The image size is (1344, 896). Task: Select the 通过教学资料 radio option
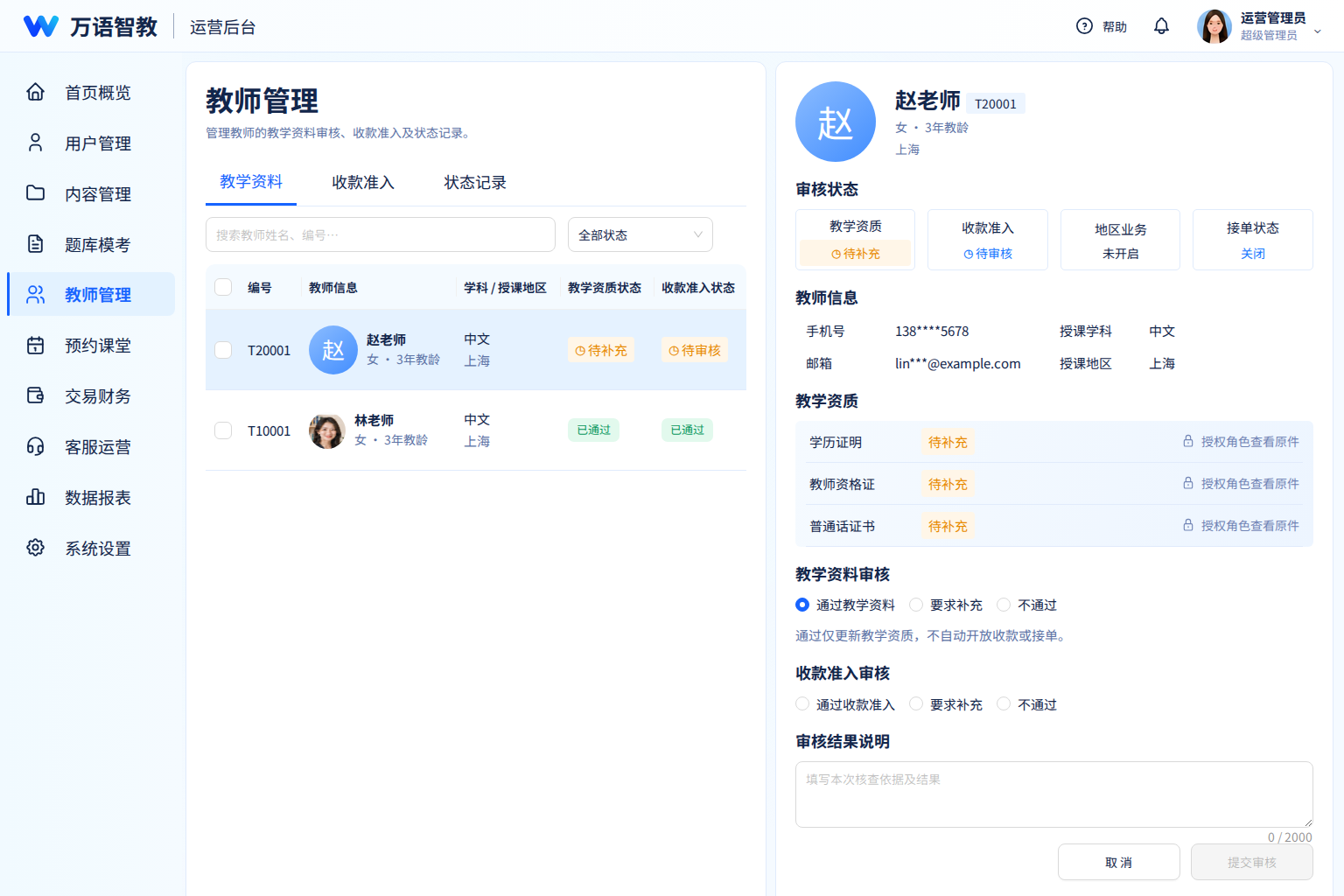pyautogui.click(x=845, y=605)
